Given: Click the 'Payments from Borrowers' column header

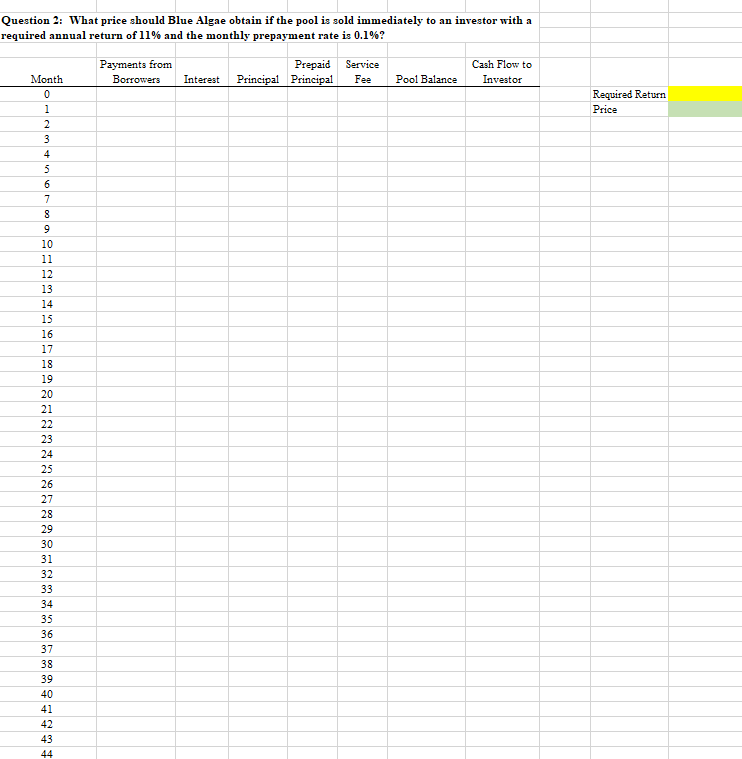Looking at the screenshot, I should 136,72.
